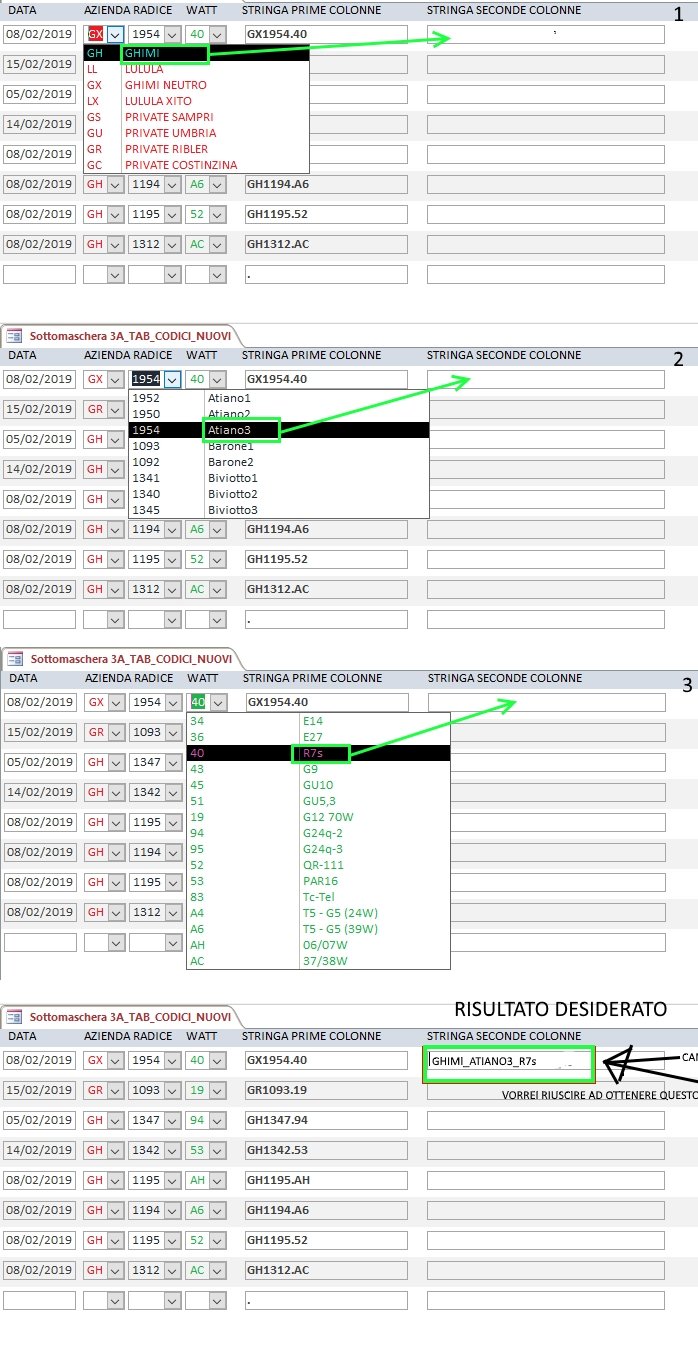Click the field containing GHIMI_ATIANO3_R7s
The height and width of the screenshot is (1355, 698).
click(x=509, y=1062)
